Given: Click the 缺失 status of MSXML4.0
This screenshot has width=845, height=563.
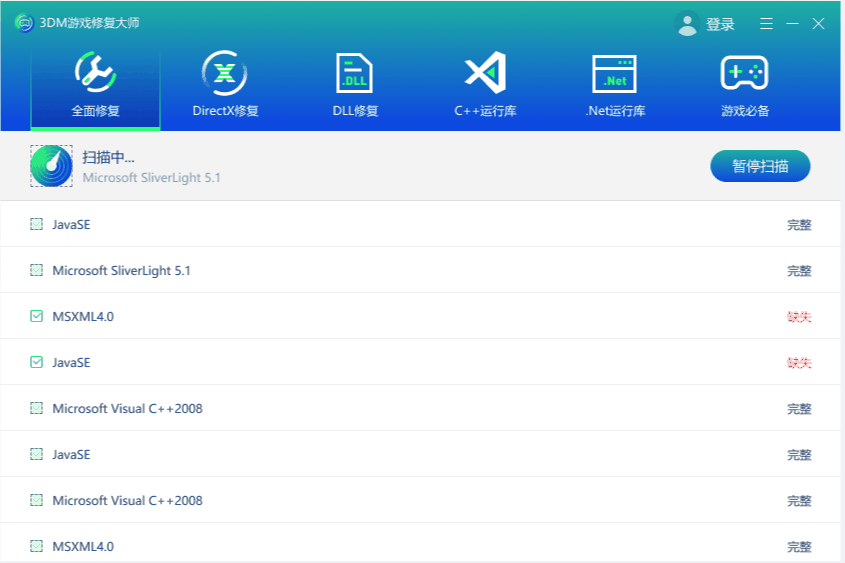Looking at the screenshot, I should tap(798, 317).
